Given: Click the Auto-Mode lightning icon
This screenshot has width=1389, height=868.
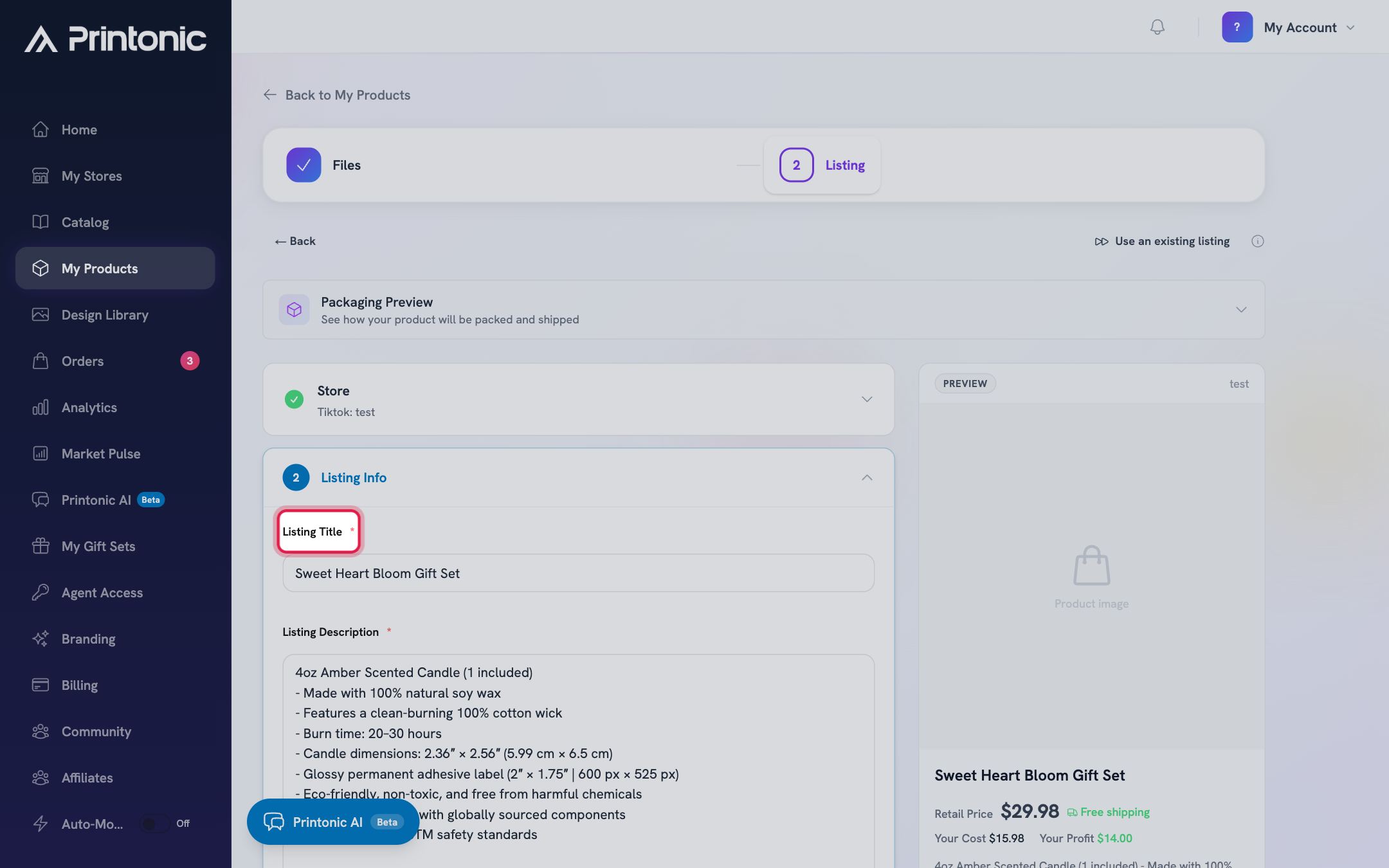Looking at the screenshot, I should pyautogui.click(x=41, y=824).
